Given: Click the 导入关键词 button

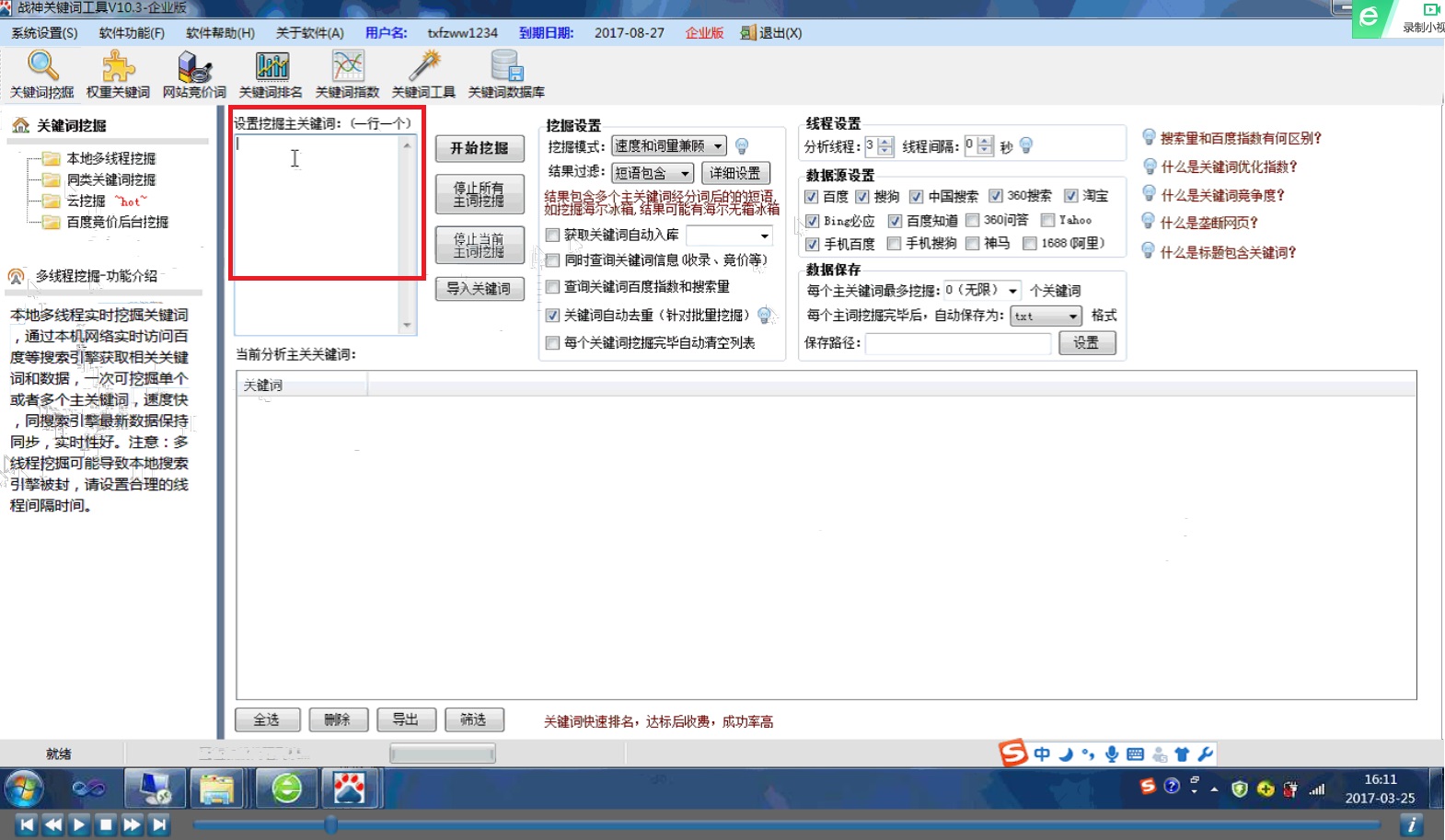Looking at the screenshot, I should pos(480,289).
